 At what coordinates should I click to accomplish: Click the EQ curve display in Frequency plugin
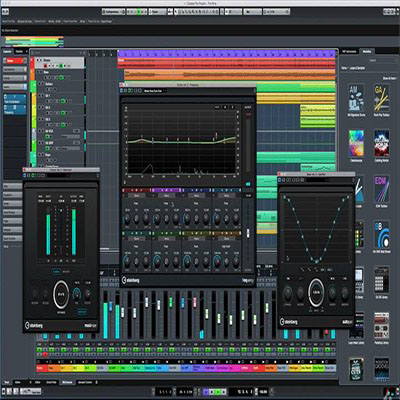coord(182,142)
